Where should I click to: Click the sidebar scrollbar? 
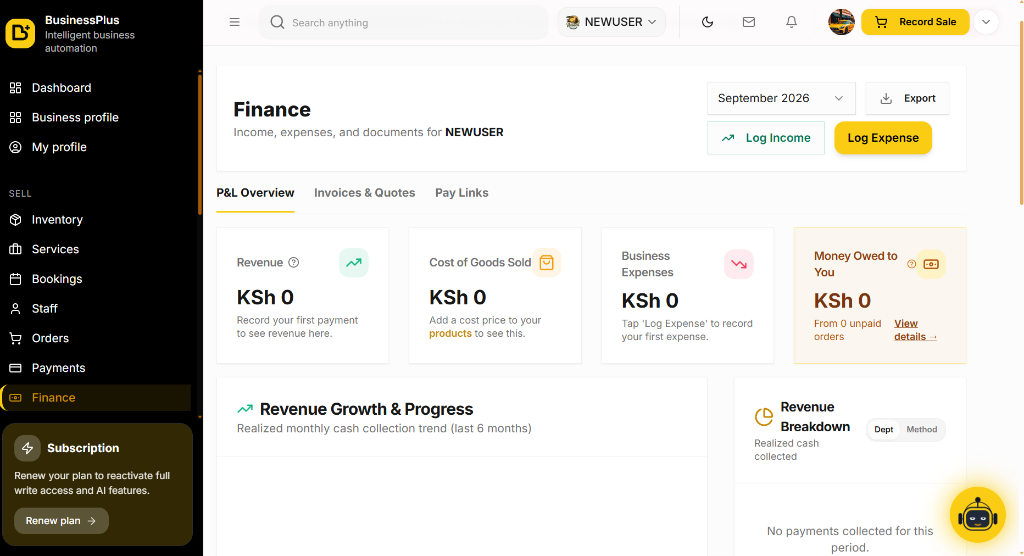pos(199,144)
